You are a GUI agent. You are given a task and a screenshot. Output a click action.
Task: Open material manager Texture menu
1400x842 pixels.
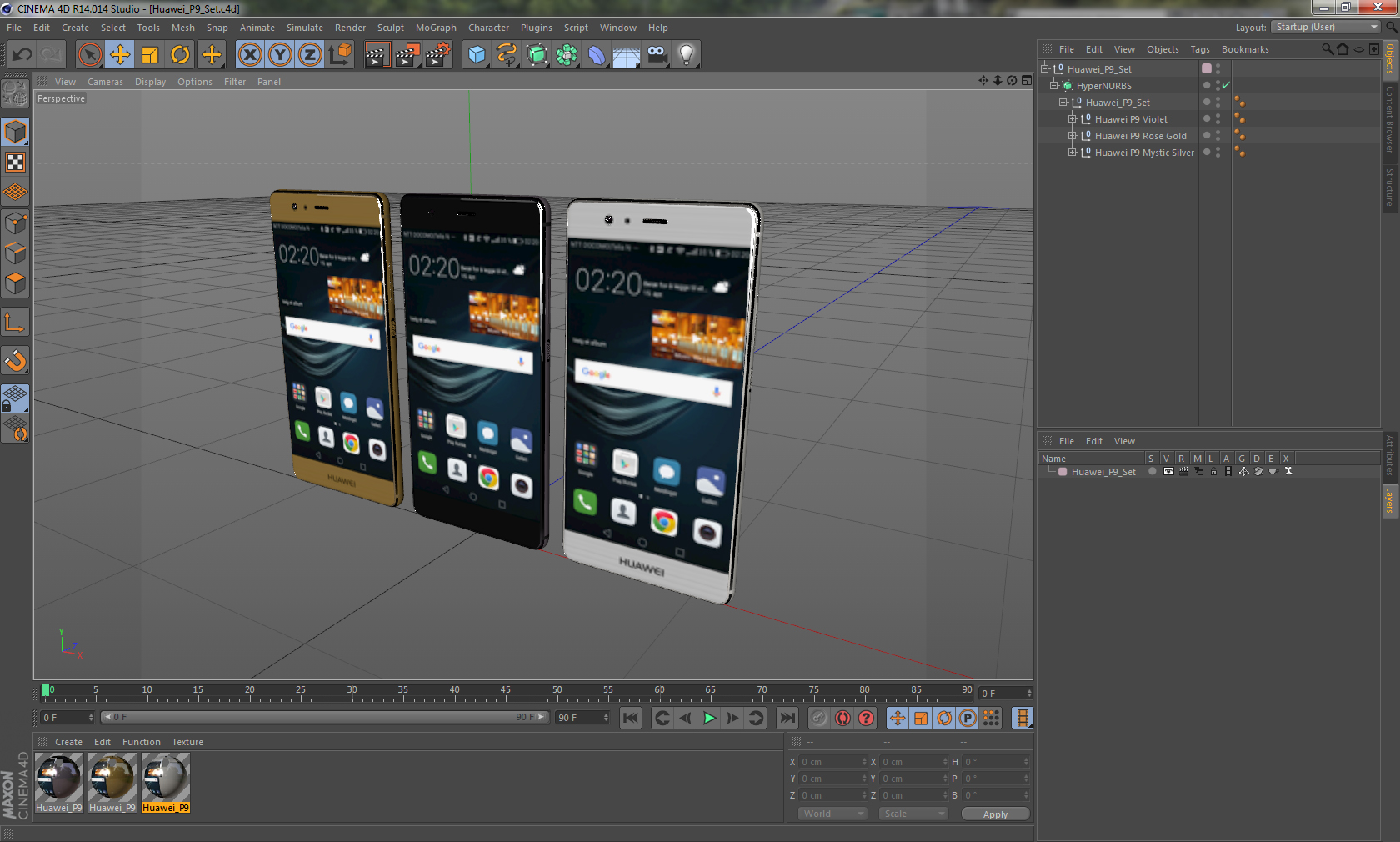pyautogui.click(x=187, y=742)
